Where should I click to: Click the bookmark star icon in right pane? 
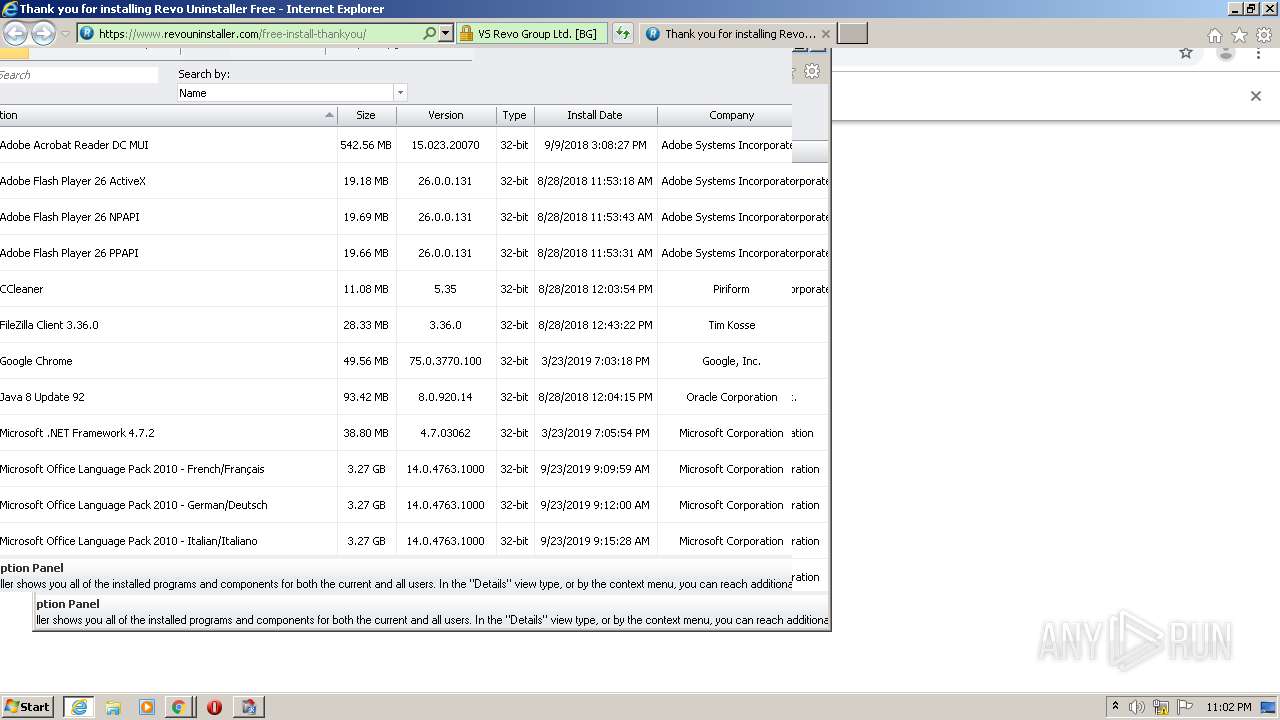[x=1186, y=53]
